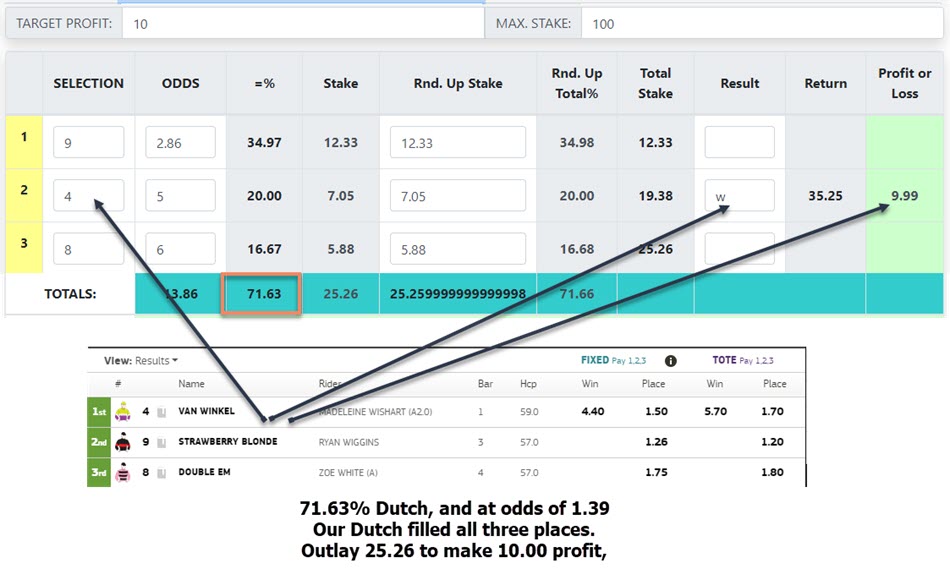Click the row 3 Rnd. Up Stake field
Viewport: 950px width, 569px height.
click(x=457, y=249)
